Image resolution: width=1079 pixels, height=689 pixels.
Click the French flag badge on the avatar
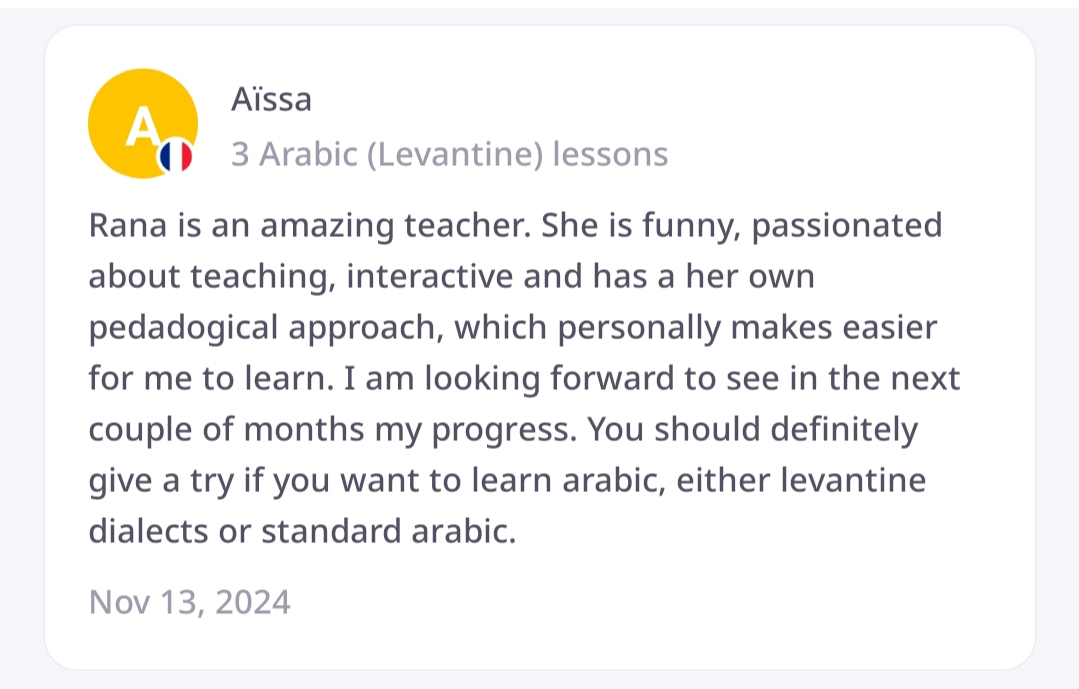tap(176, 155)
